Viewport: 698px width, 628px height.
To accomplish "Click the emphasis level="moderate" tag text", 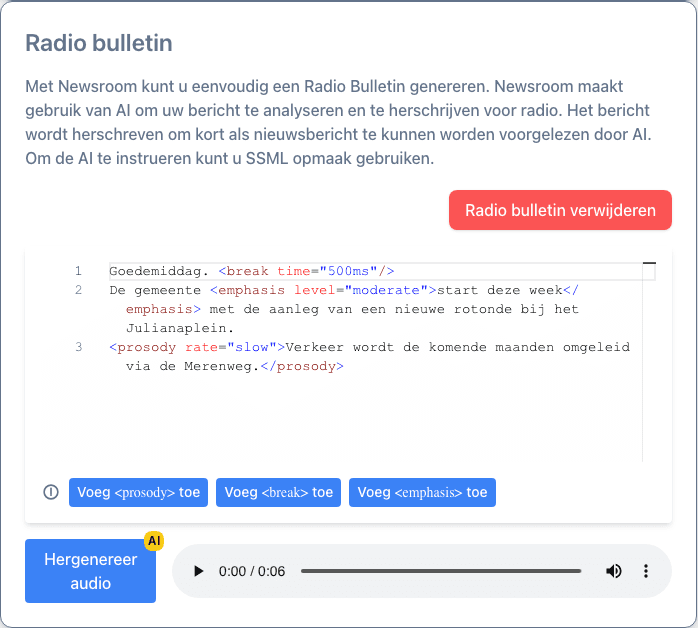I will [323, 290].
